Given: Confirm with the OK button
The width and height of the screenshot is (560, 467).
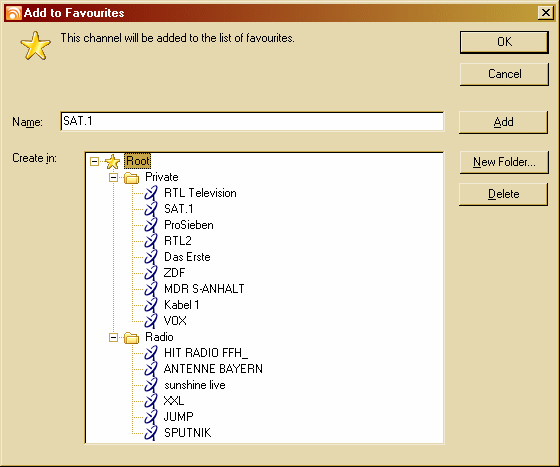Looking at the screenshot, I should (504, 42).
